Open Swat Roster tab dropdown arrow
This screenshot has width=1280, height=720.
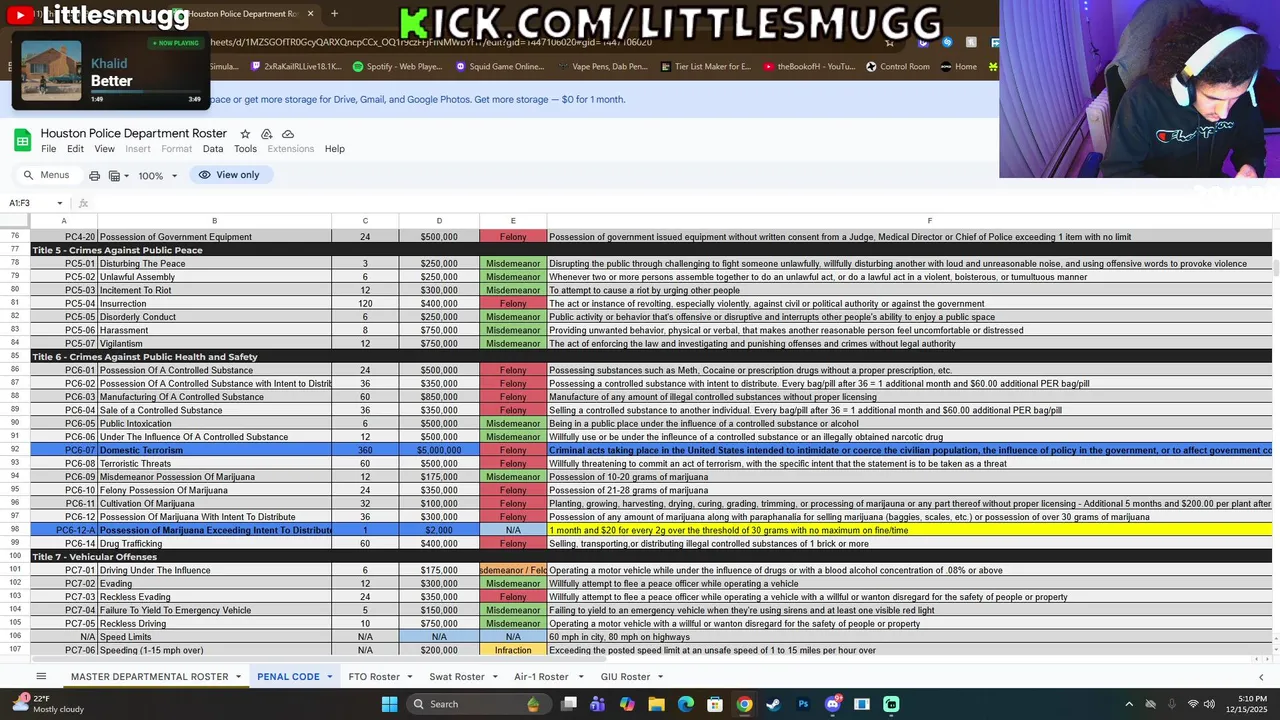point(494,677)
